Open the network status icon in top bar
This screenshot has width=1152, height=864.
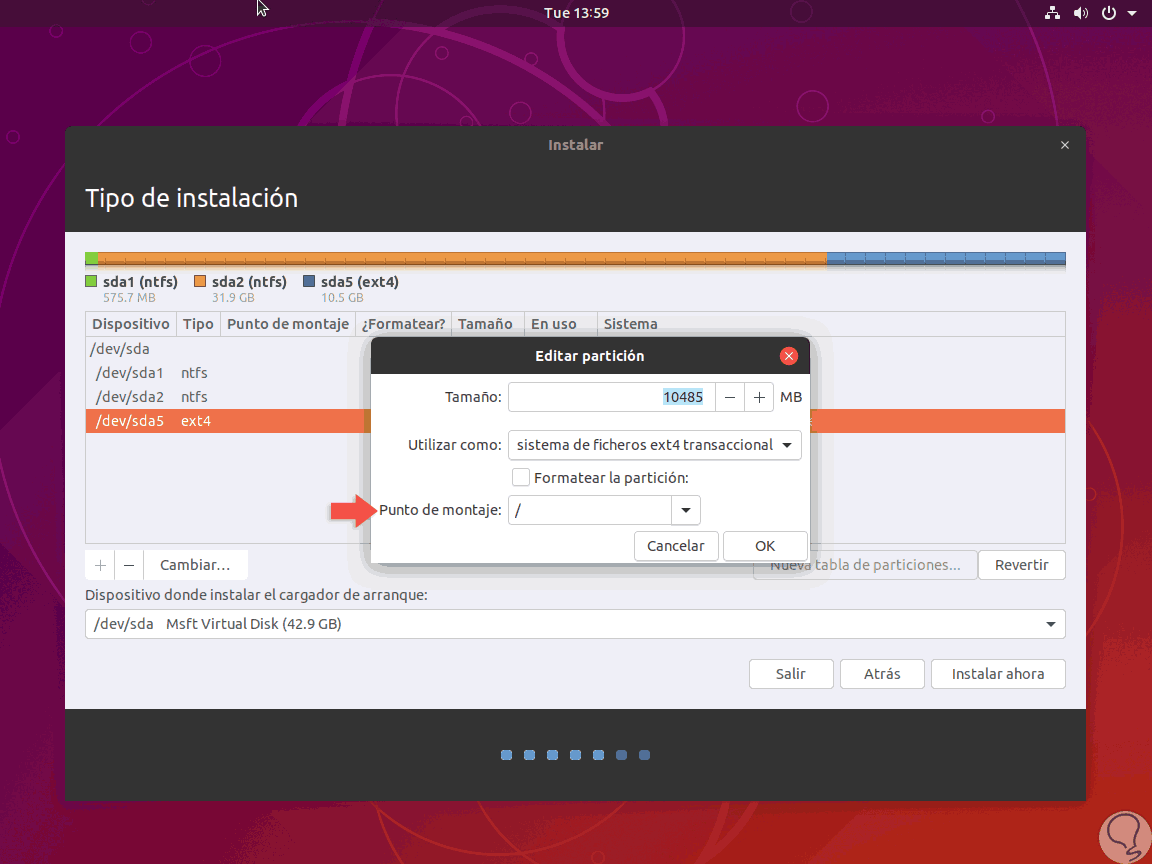point(1052,12)
